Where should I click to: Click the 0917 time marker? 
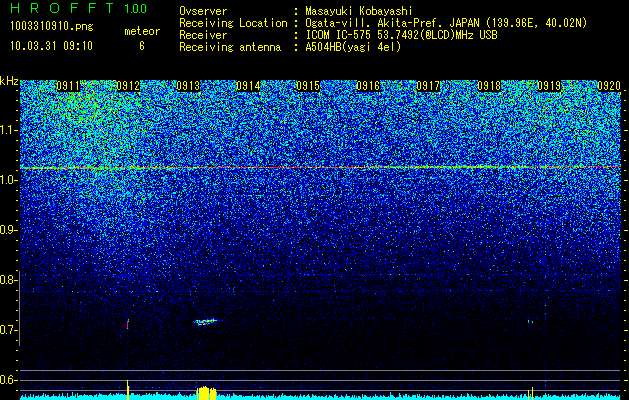(x=428, y=86)
